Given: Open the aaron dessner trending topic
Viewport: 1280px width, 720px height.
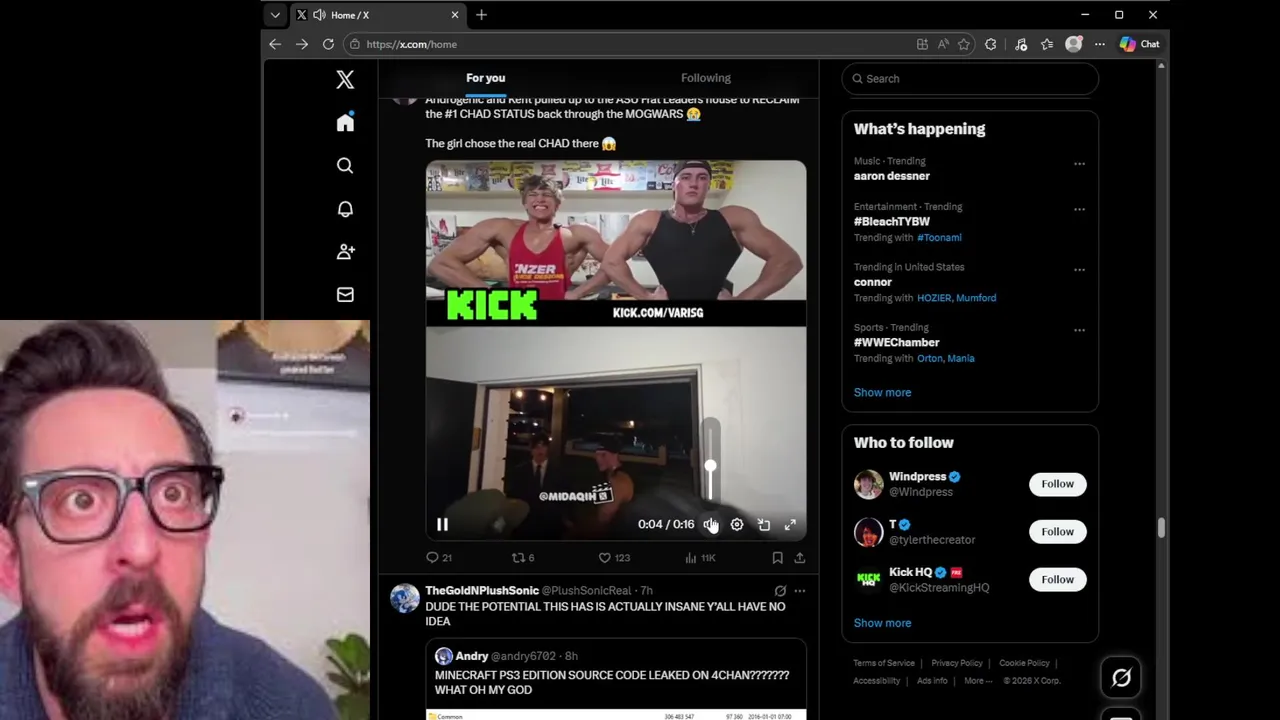Looking at the screenshot, I should 892,176.
